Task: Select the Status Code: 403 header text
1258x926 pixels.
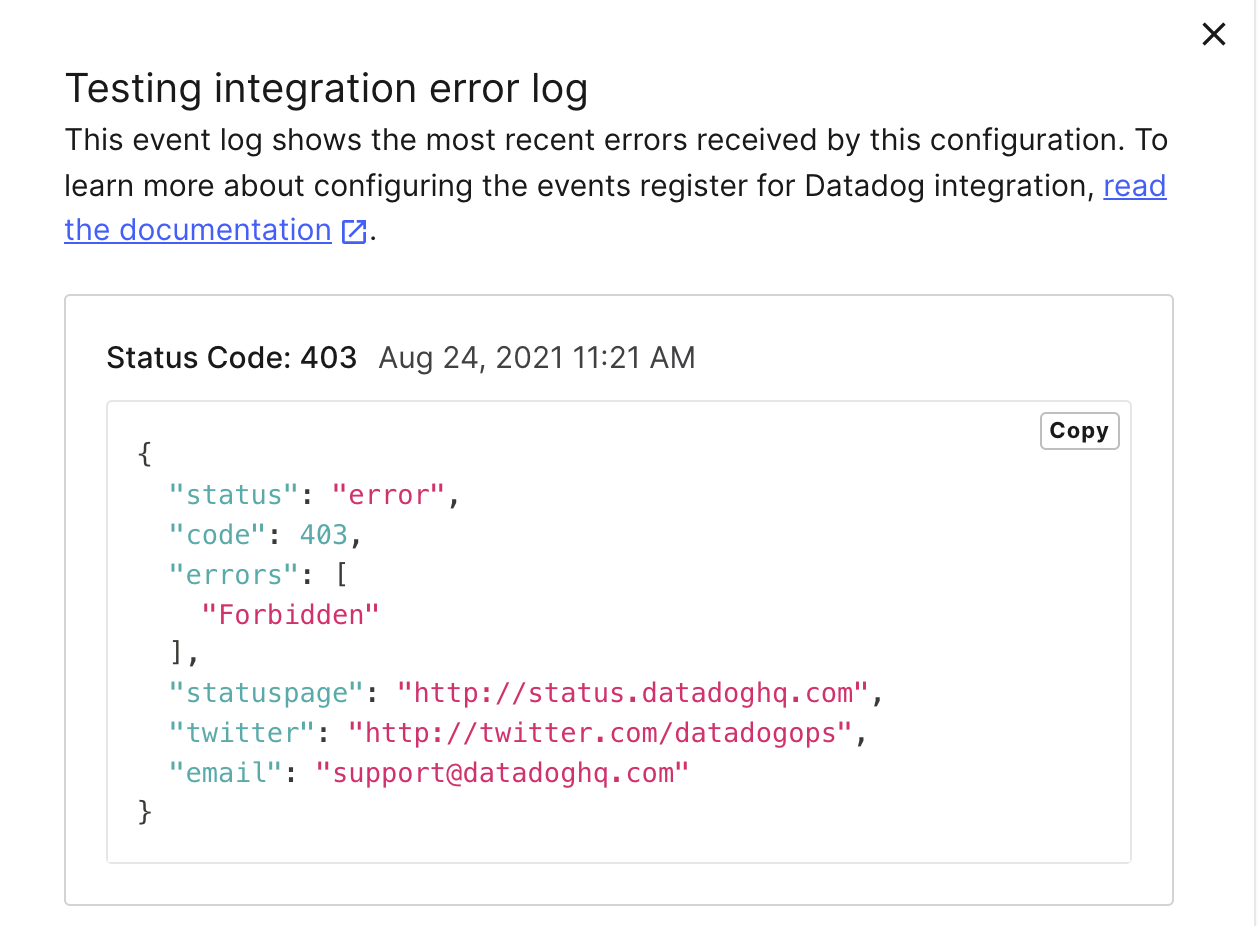Action: coord(231,357)
